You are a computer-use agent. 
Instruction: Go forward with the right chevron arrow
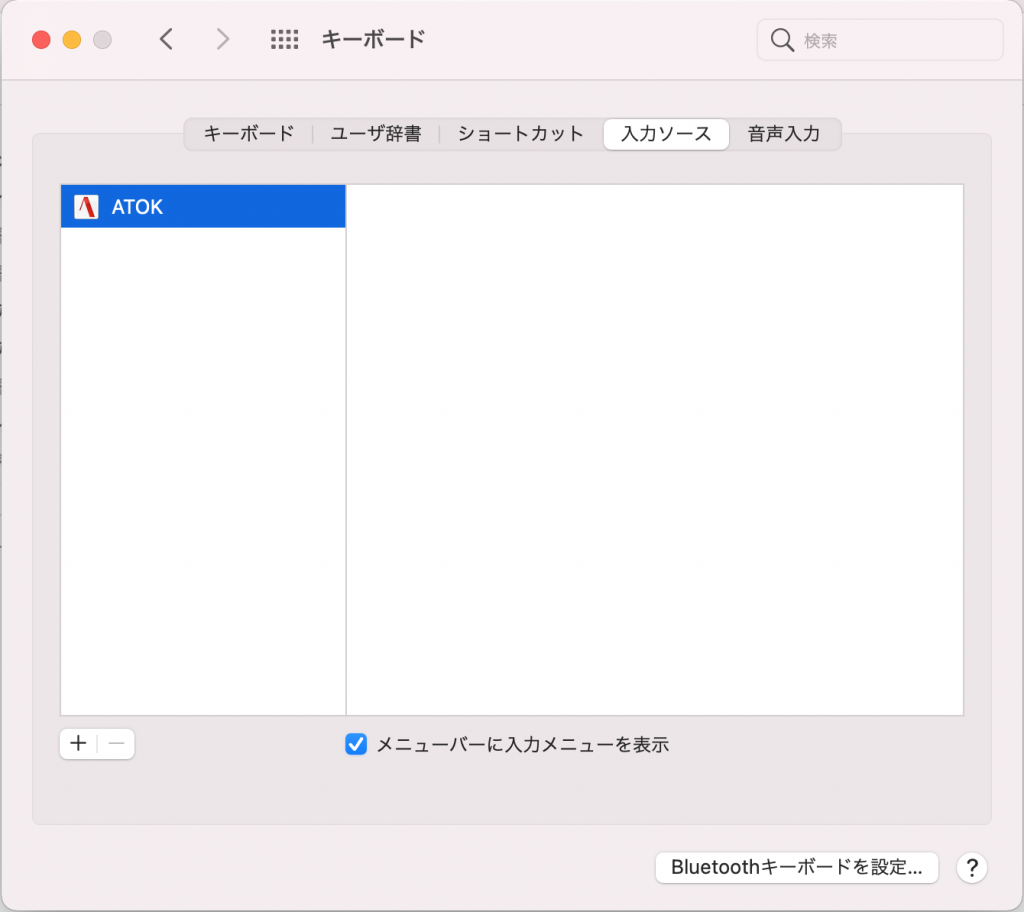point(223,40)
